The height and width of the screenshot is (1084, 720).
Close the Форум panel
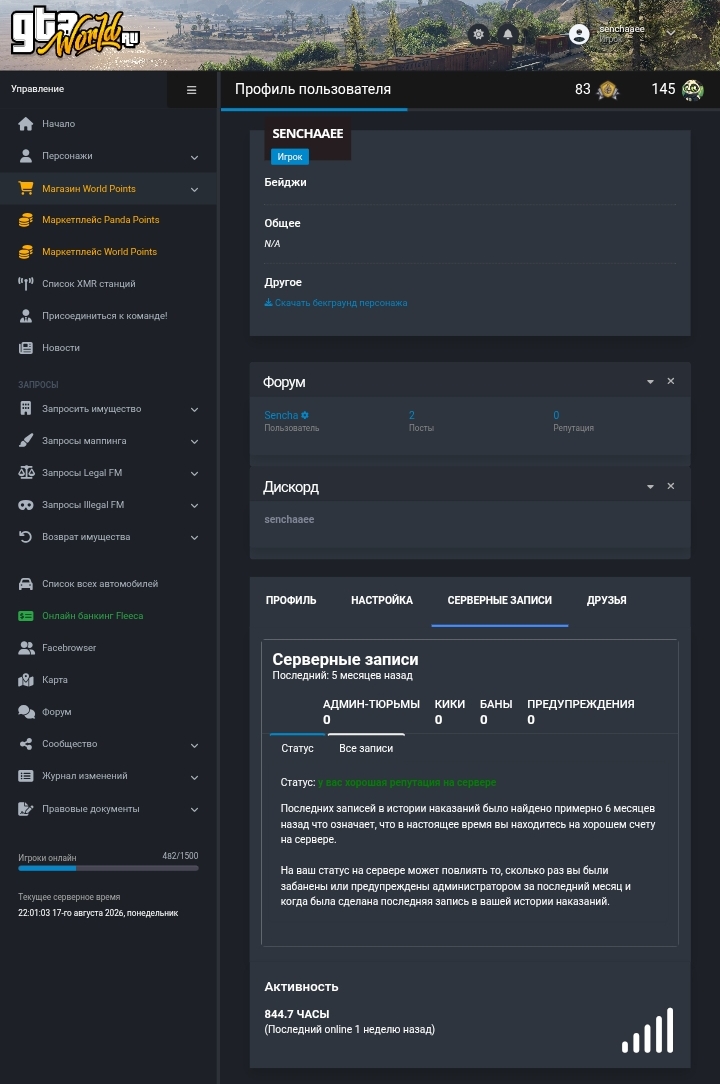[671, 381]
